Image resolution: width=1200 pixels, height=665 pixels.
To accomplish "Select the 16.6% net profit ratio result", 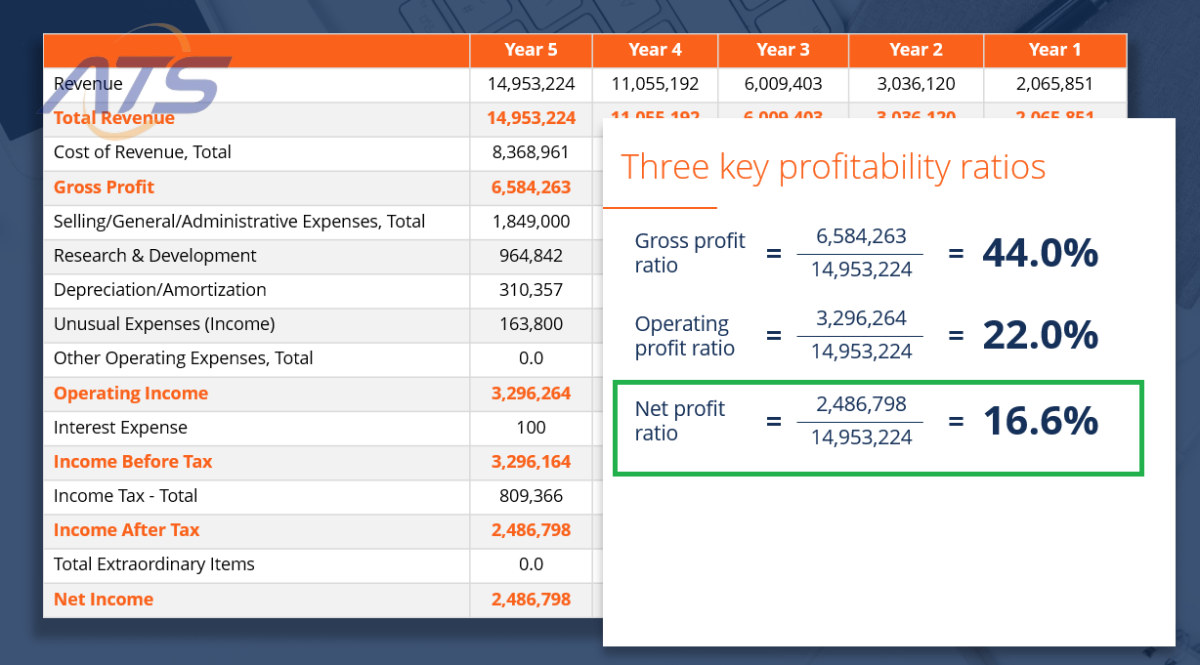I will [1040, 421].
